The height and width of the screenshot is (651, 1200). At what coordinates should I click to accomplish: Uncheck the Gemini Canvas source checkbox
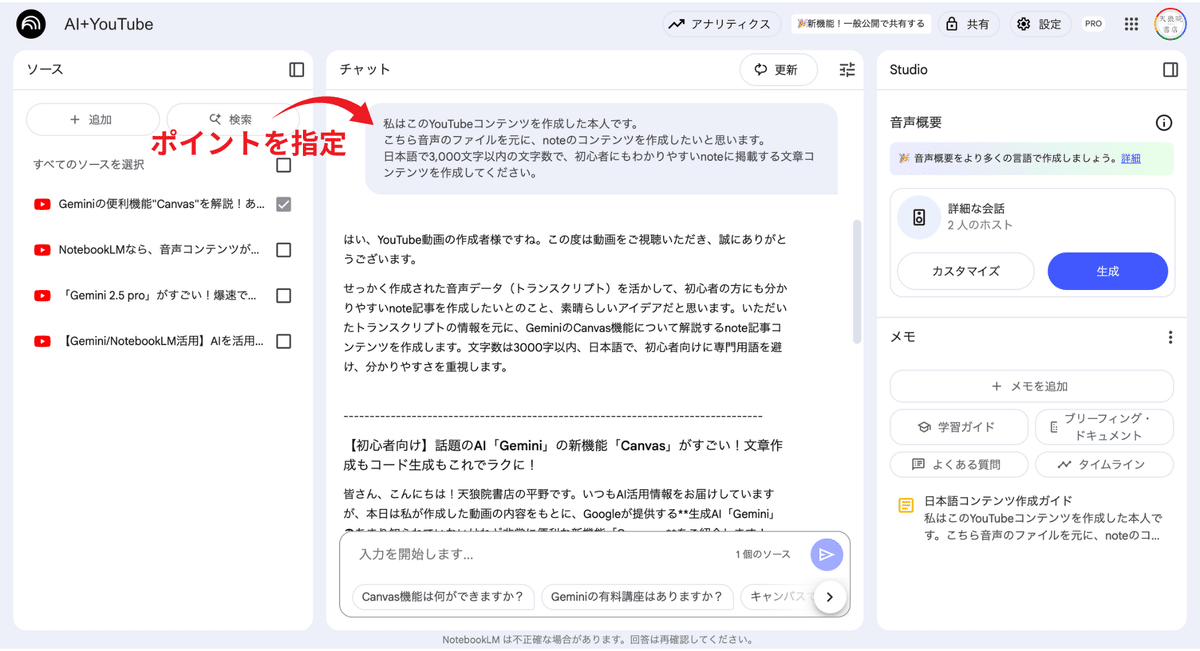click(284, 204)
